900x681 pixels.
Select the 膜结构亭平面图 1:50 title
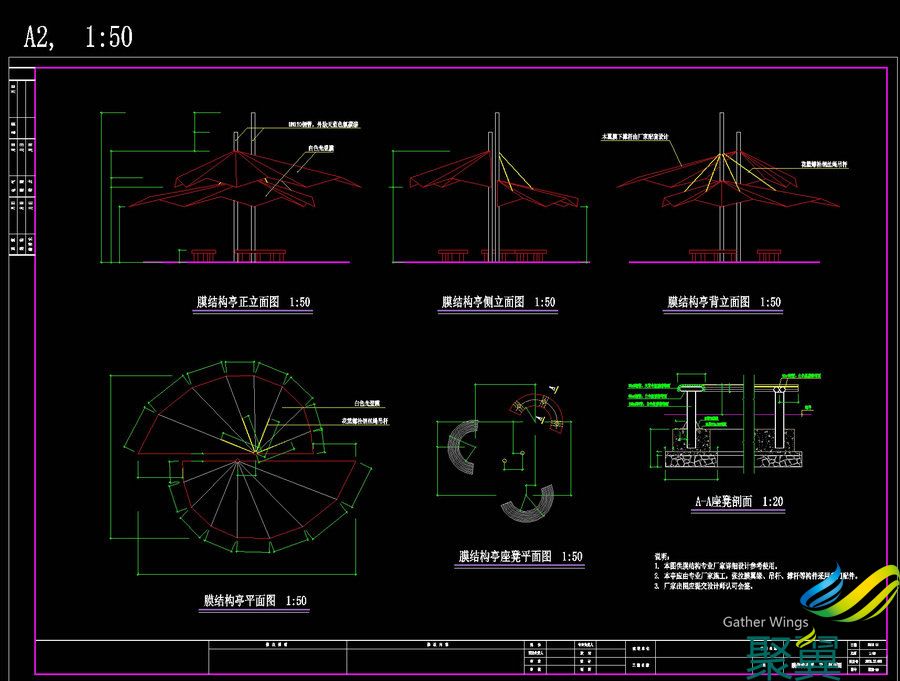(255, 601)
